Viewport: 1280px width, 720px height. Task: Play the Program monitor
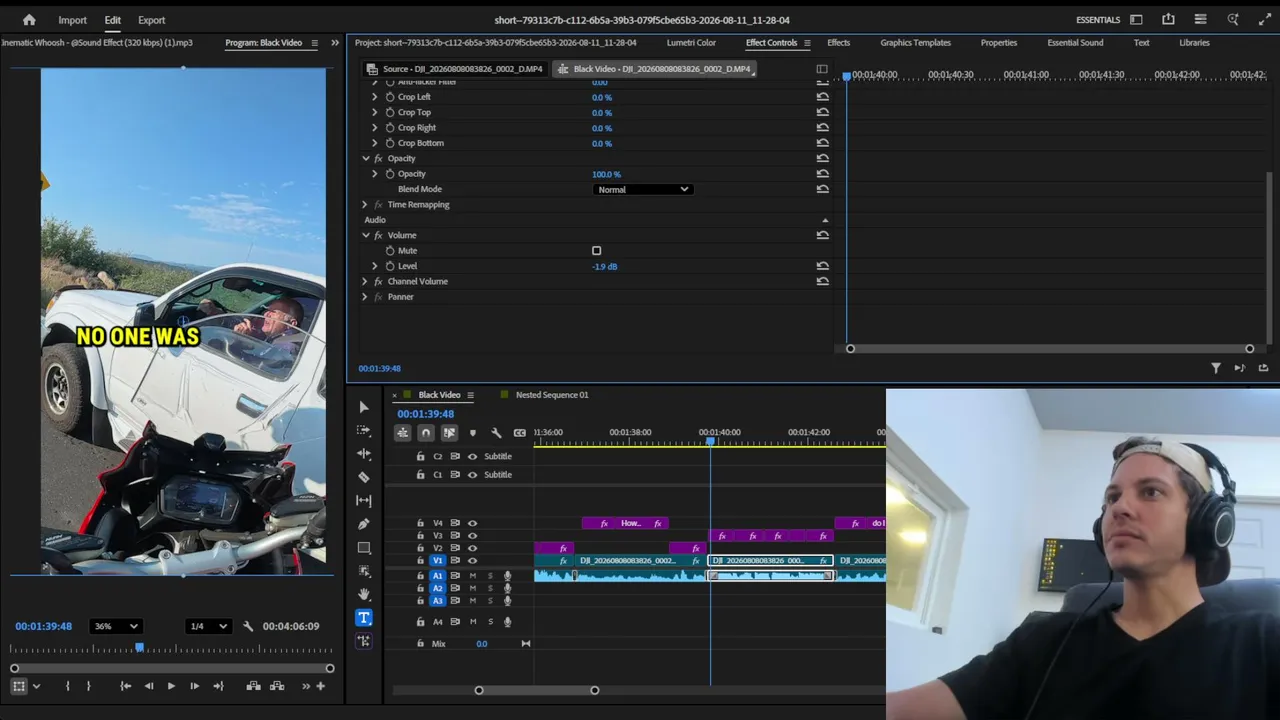click(x=171, y=686)
